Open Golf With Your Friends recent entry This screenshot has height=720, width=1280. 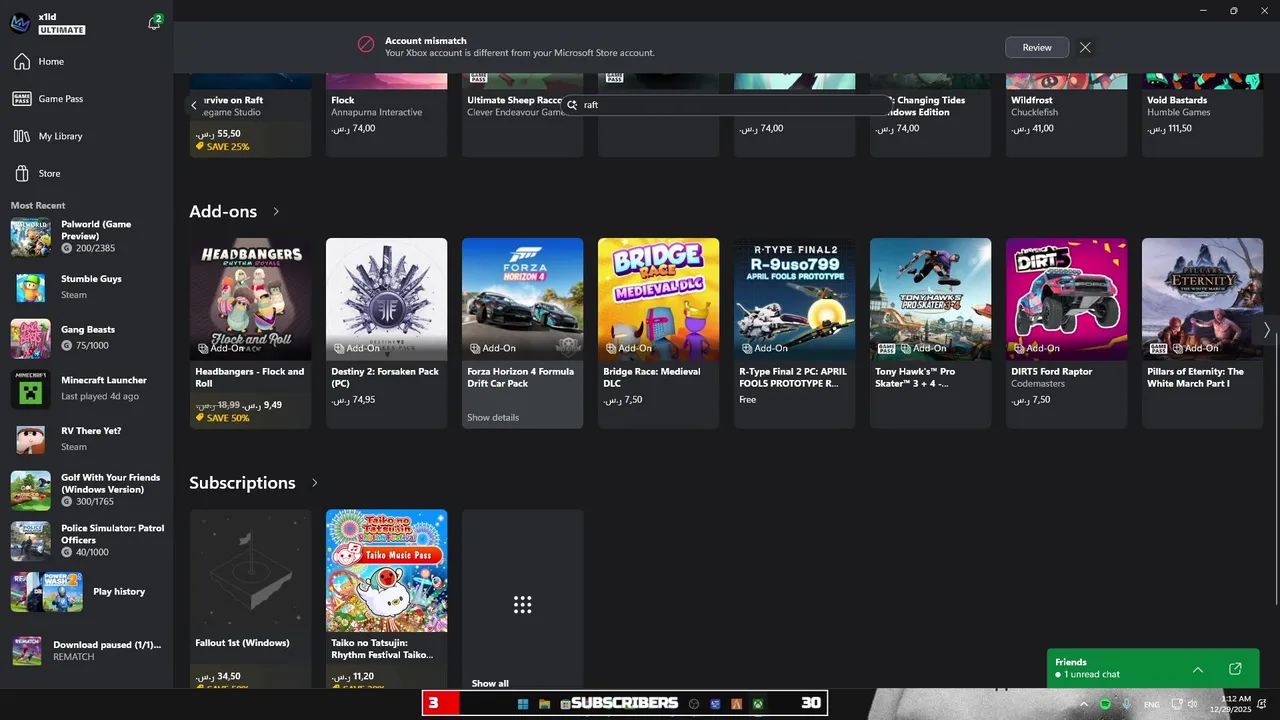point(86,490)
